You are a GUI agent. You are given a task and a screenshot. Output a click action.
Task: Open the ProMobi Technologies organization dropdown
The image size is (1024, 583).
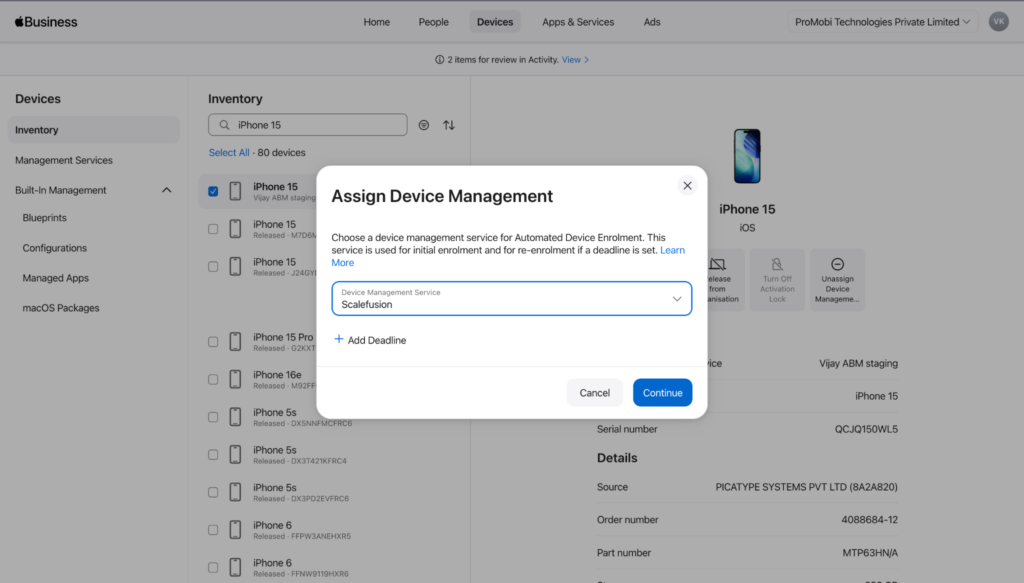pos(882,22)
